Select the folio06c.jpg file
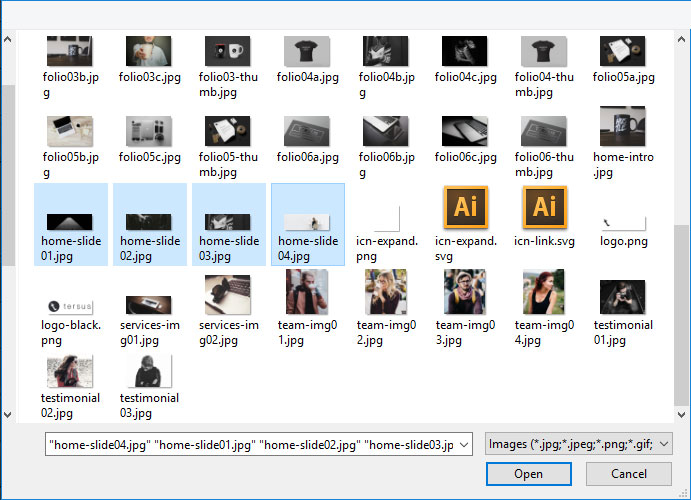Viewport: 691px width, 500px height. click(x=465, y=139)
